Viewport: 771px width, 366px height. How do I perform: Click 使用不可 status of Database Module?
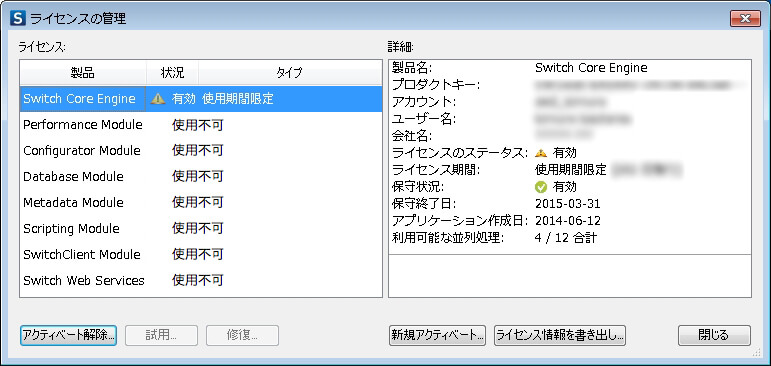198,177
